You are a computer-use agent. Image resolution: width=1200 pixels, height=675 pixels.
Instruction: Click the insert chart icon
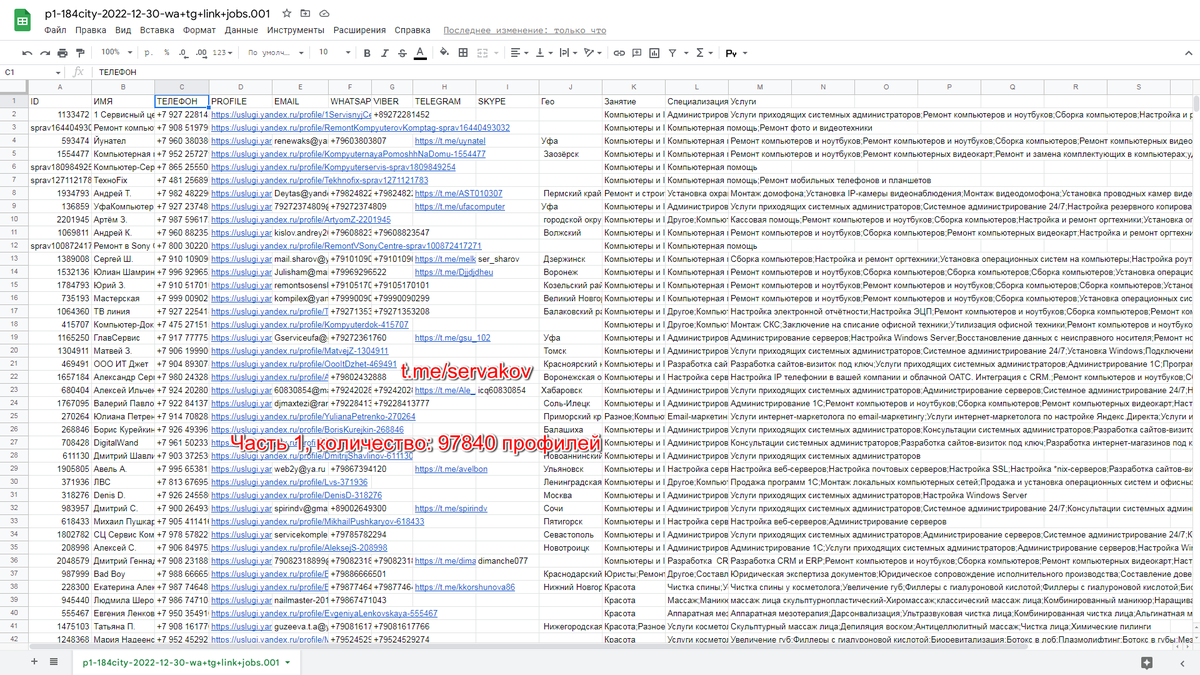(653, 52)
